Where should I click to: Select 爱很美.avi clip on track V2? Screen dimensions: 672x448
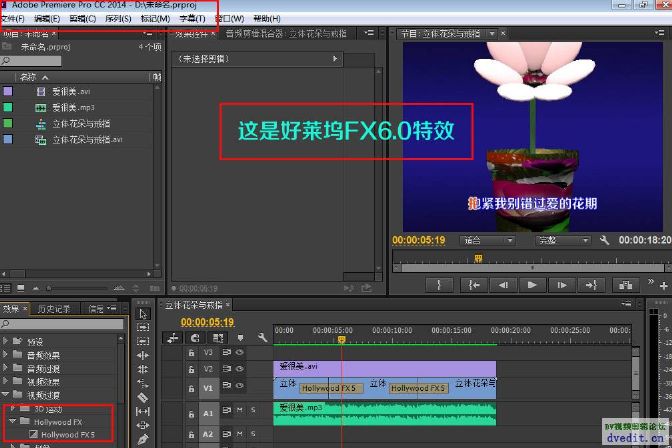pos(384,369)
